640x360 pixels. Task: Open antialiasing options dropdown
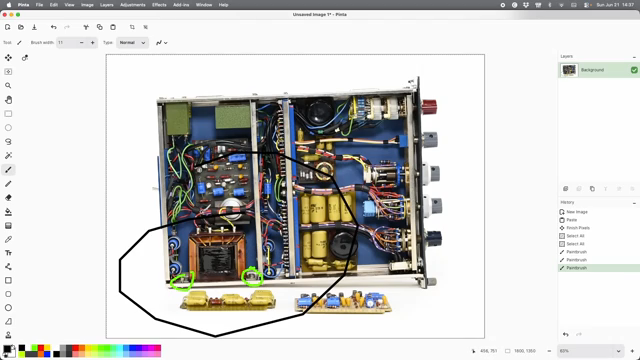(x=162, y=42)
